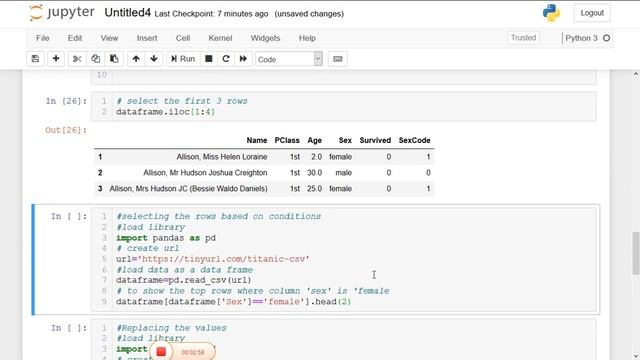
Task: Click the Survived column header
Action: (375, 140)
